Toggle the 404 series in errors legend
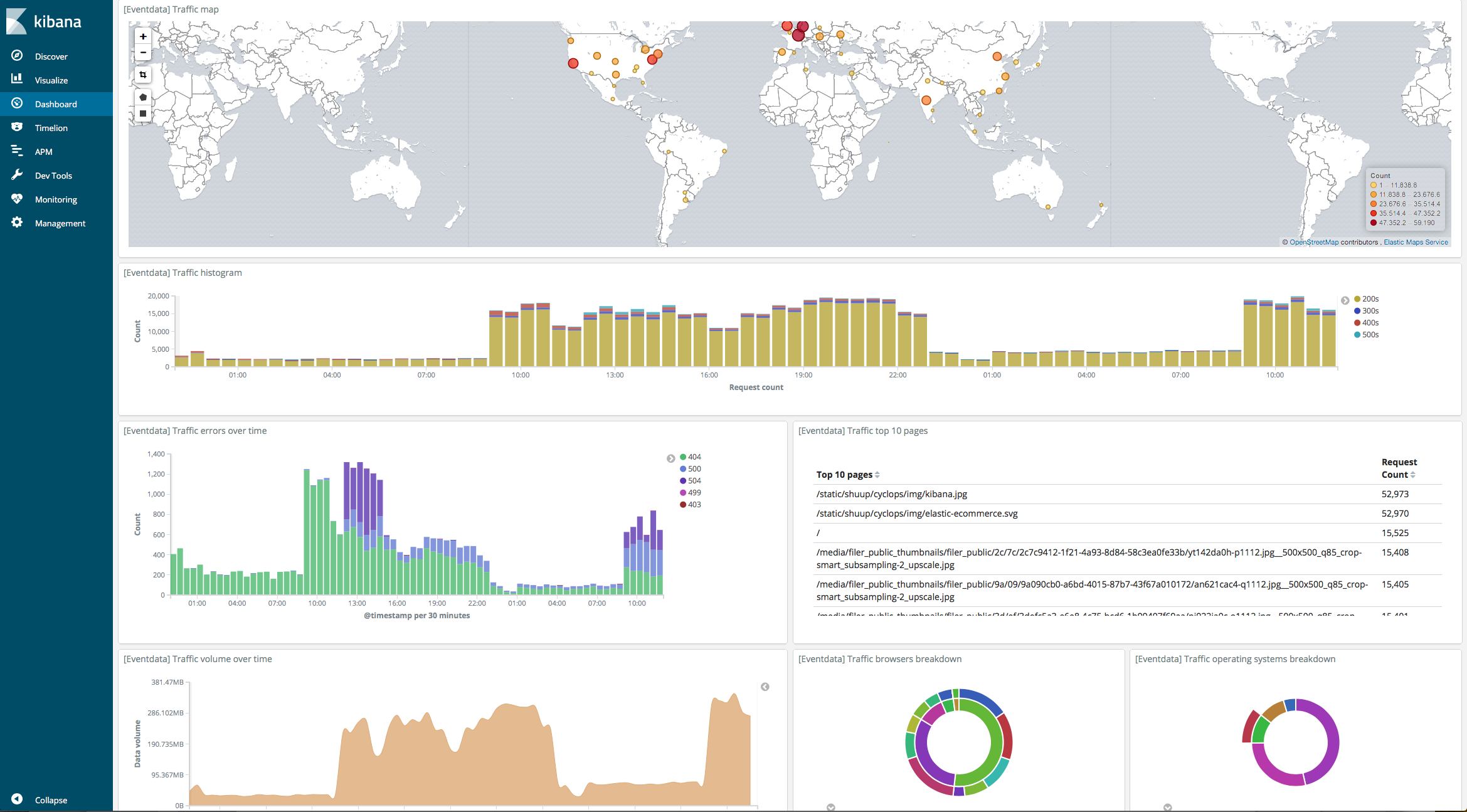 coord(694,457)
